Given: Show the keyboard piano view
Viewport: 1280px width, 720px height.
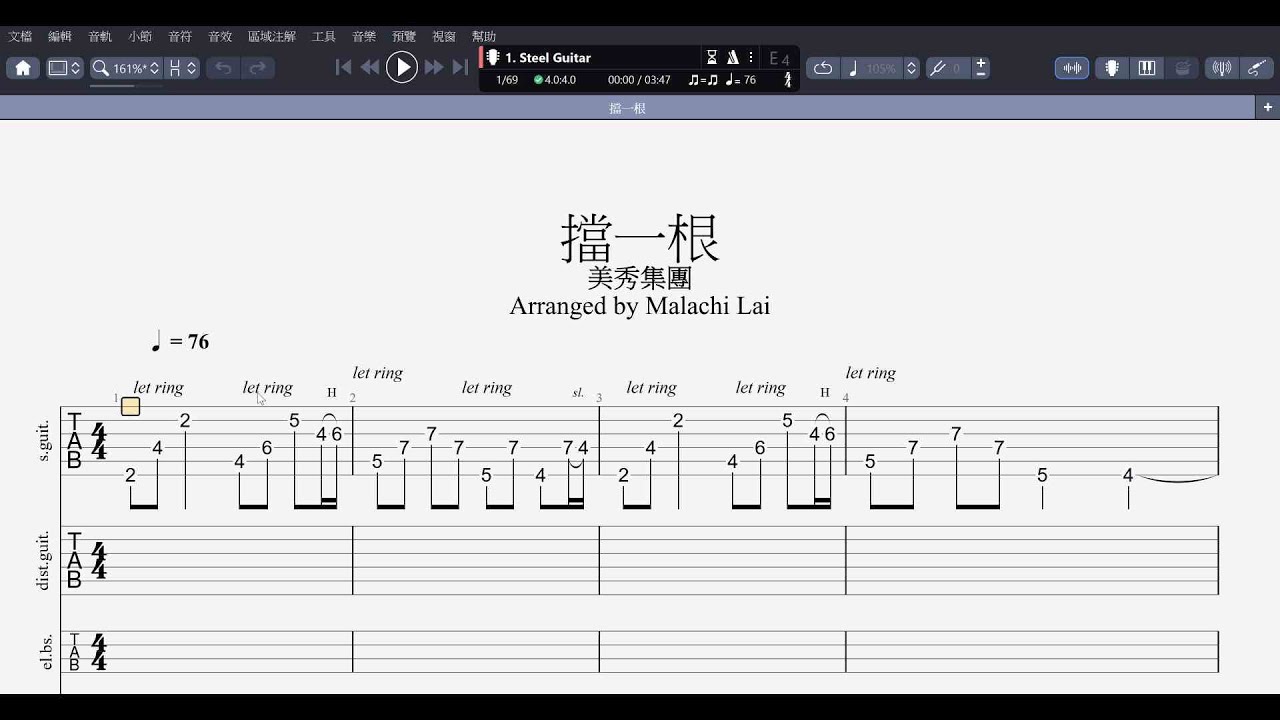Looking at the screenshot, I should [x=1147, y=68].
